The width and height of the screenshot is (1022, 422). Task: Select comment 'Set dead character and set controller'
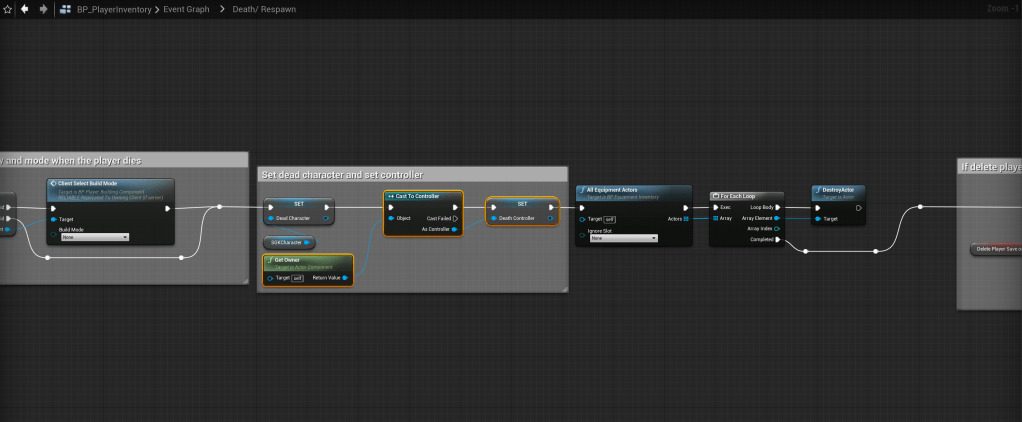(413, 175)
